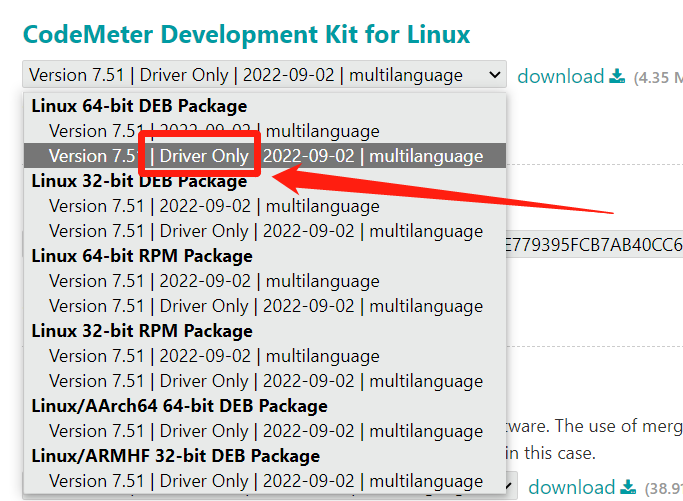Image resolution: width=683 pixels, height=501 pixels.
Task: Click the bottom "download" link text
Action: pos(571,487)
